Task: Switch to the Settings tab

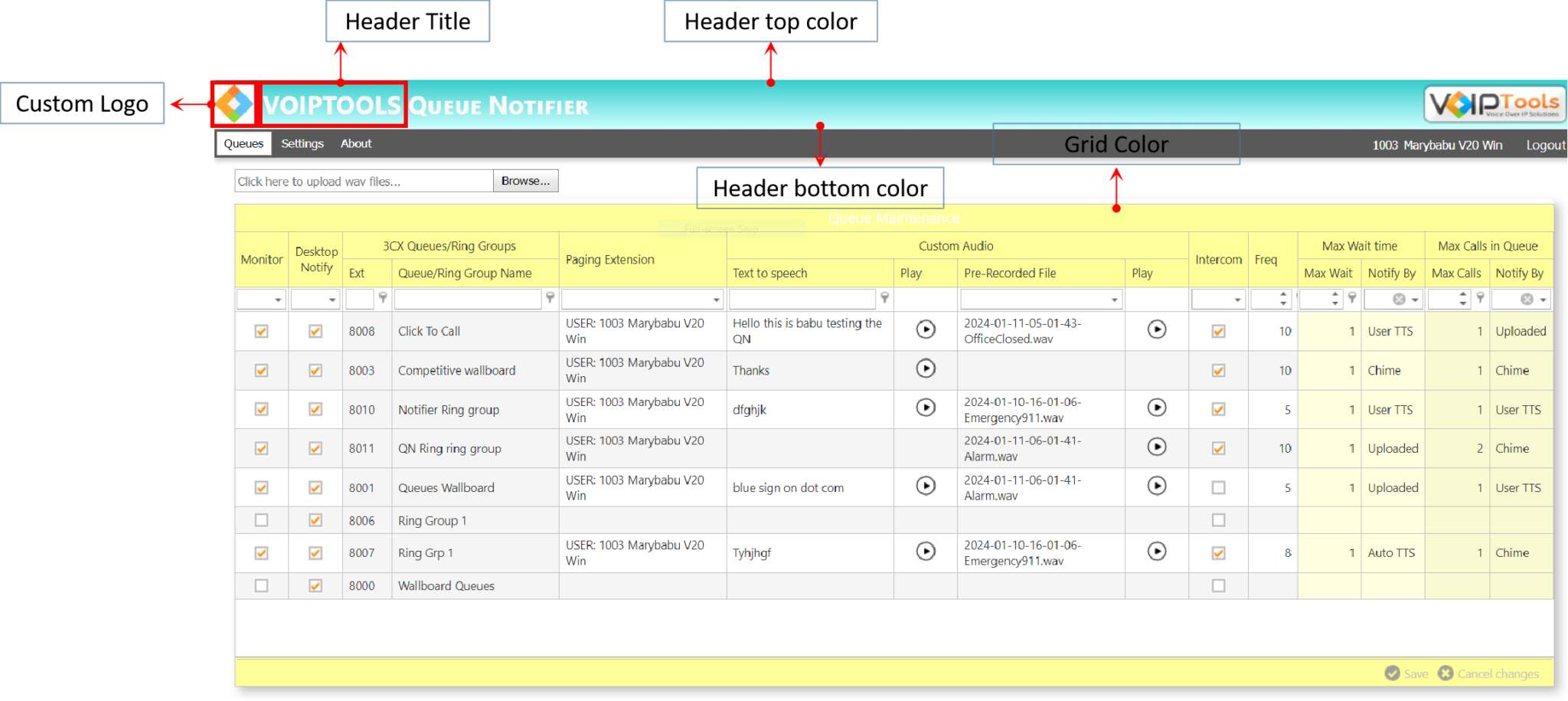Action: (x=302, y=143)
